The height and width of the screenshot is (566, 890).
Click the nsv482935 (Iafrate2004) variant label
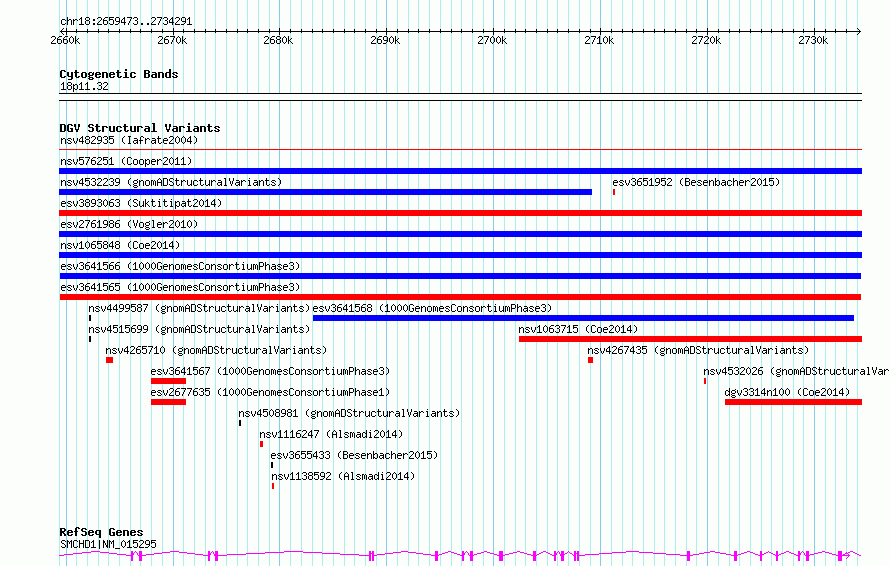pos(129,140)
